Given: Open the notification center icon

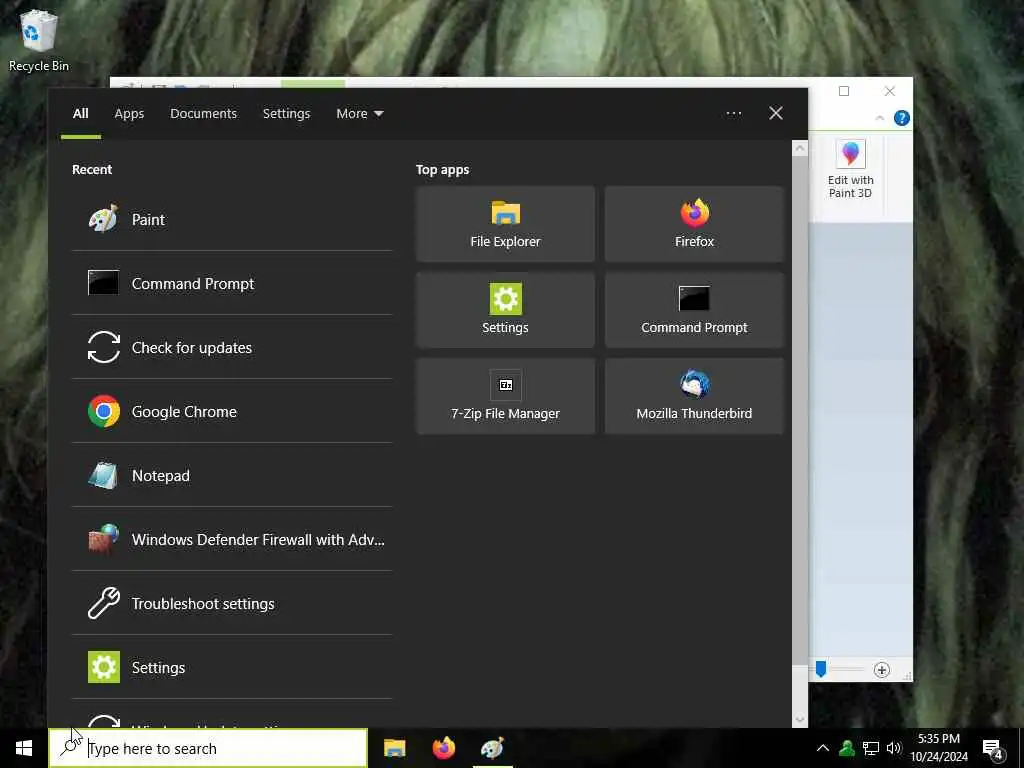Looking at the screenshot, I should 993,749.
